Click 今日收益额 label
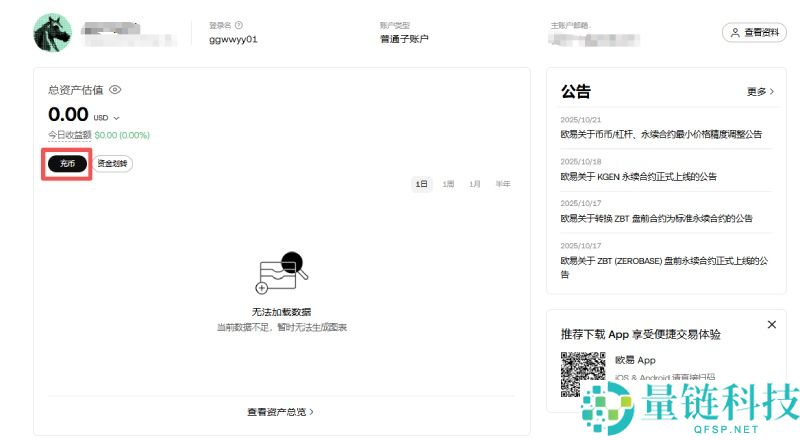The image size is (800, 440). (x=69, y=135)
